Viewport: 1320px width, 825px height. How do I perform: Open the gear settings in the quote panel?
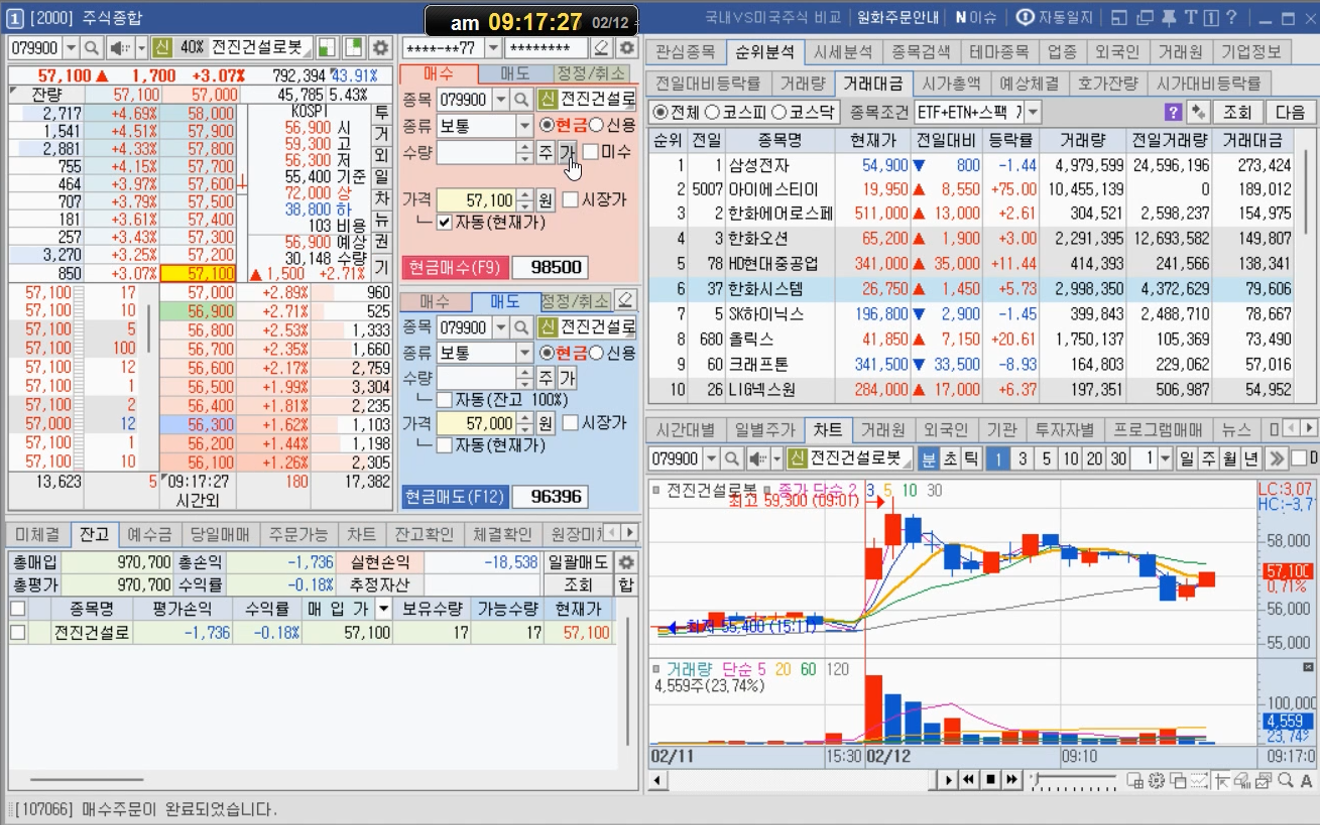coord(380,48)
